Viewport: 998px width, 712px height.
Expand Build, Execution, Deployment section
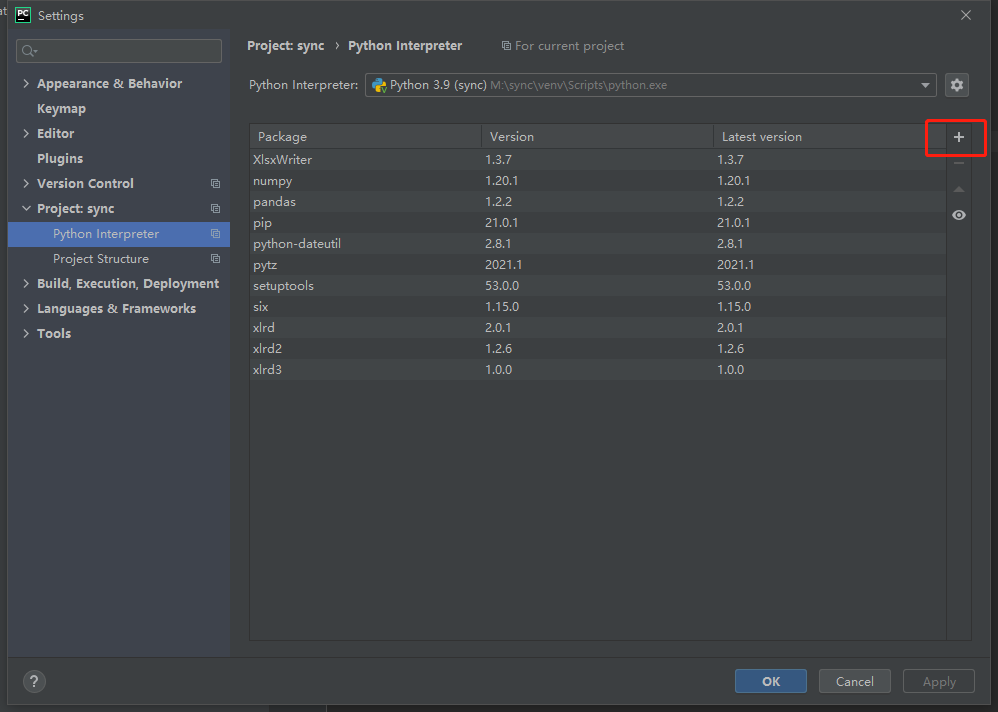coord(26,283)
